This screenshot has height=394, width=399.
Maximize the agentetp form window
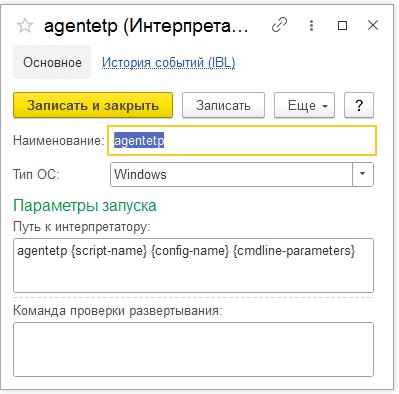pyautogui.click(x=342, y=25)
